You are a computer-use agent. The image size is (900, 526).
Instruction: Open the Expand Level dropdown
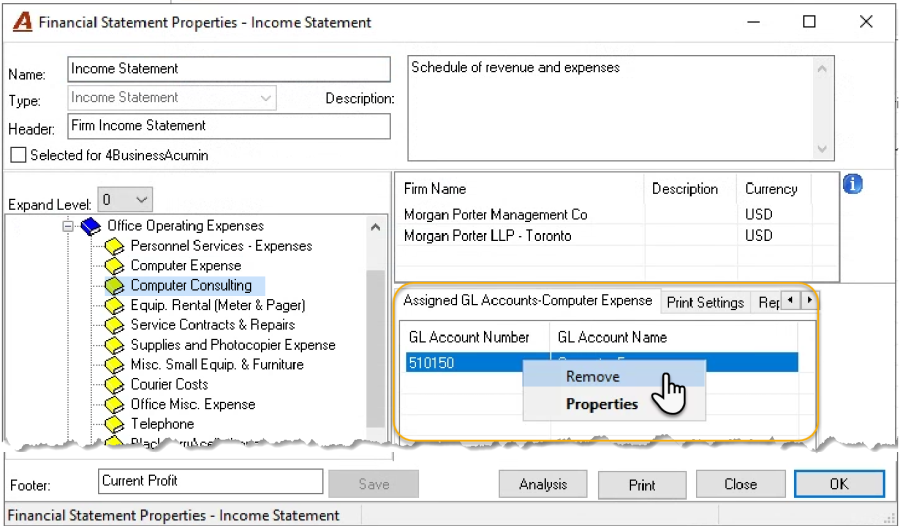(x=125, y=200)
